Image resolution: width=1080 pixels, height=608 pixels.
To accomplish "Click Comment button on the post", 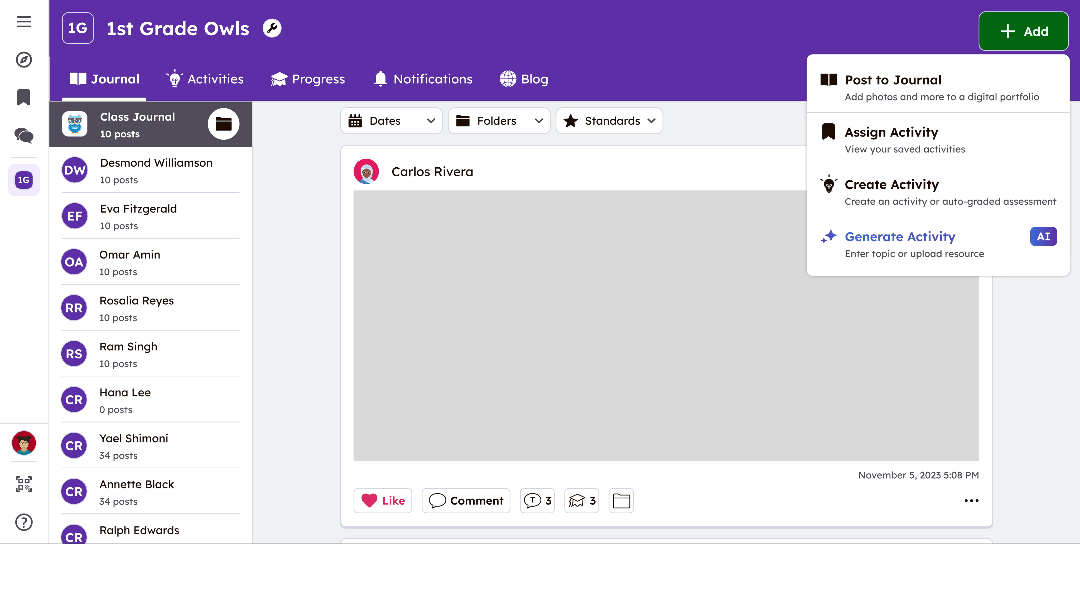I will point(466,501).
